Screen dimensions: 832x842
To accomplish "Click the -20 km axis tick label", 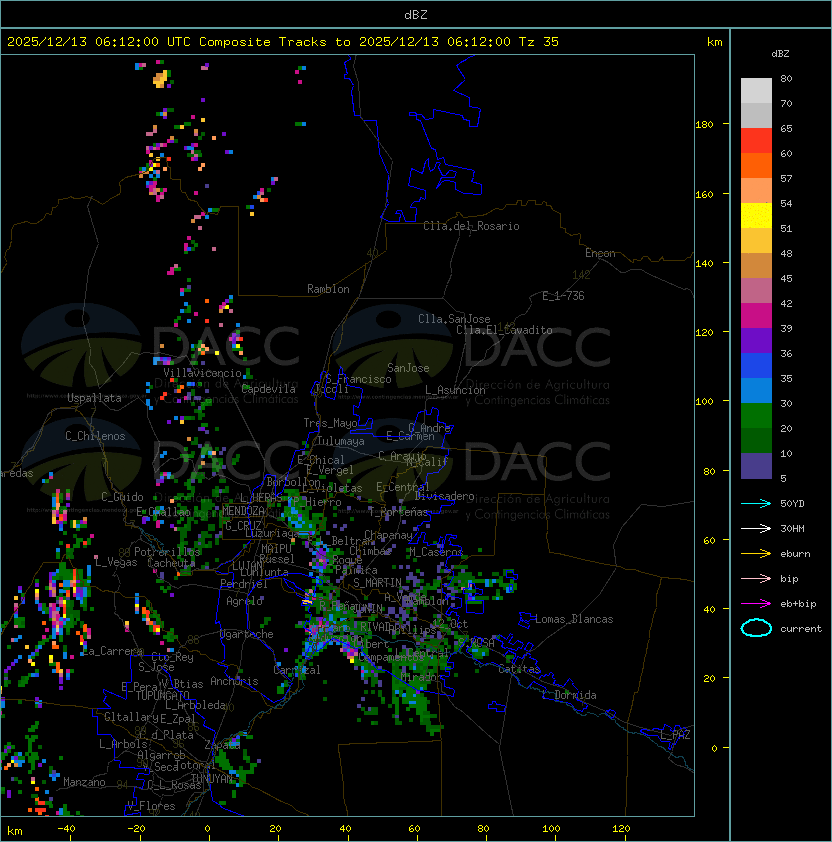I will [136, 829].
